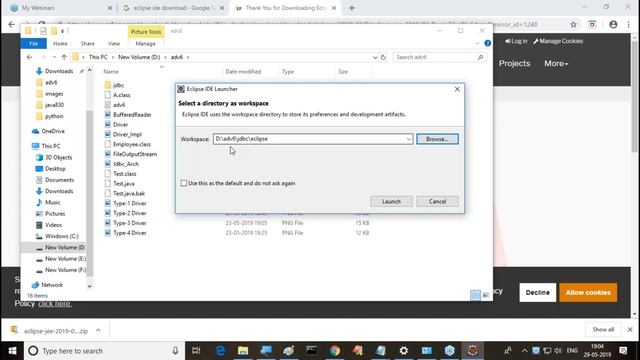
Task: Enable 'Use this as the default' checkbox
Action: pyautogui.click(x=184, y=183)
